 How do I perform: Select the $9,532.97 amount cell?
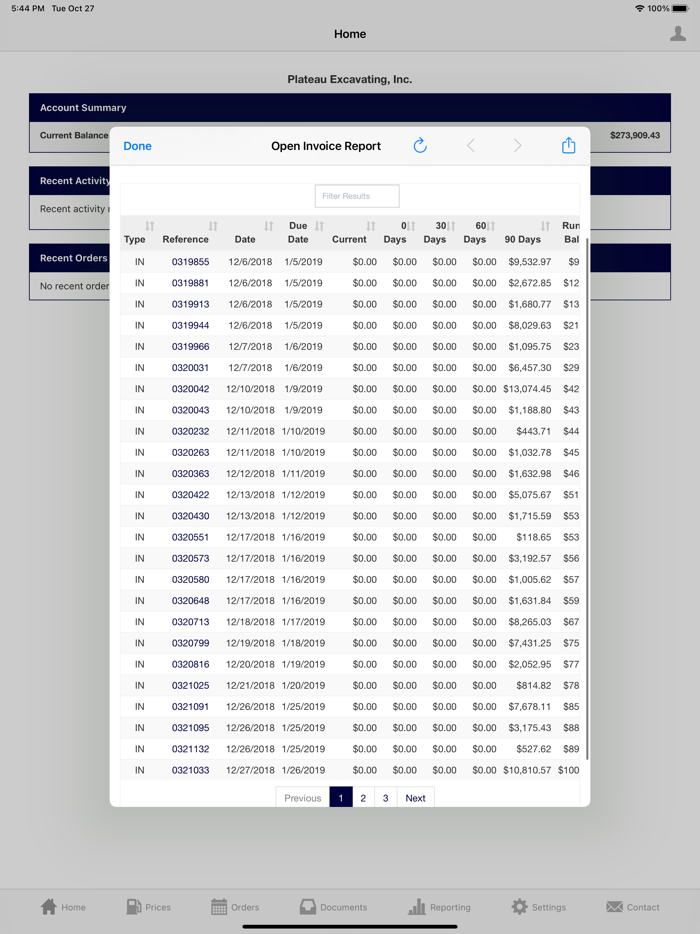[530, 261]
